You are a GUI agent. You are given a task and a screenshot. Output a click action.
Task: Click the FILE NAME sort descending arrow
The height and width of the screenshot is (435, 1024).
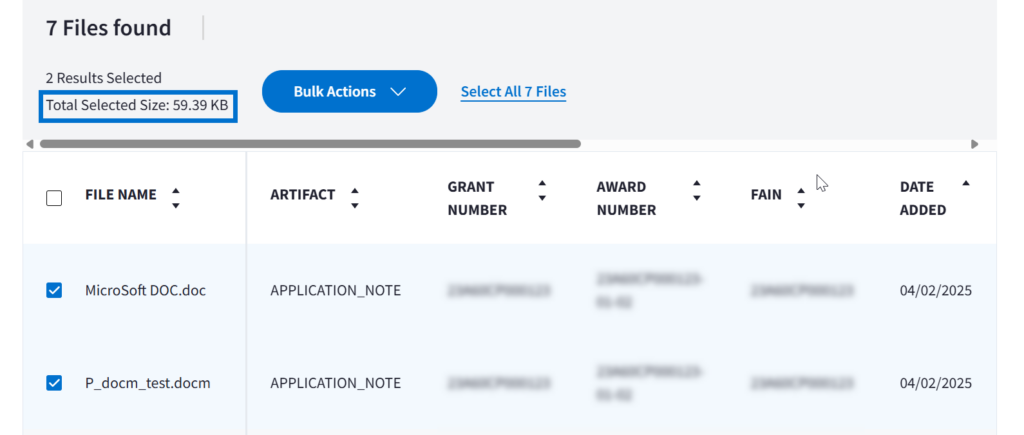coord(176,205)
